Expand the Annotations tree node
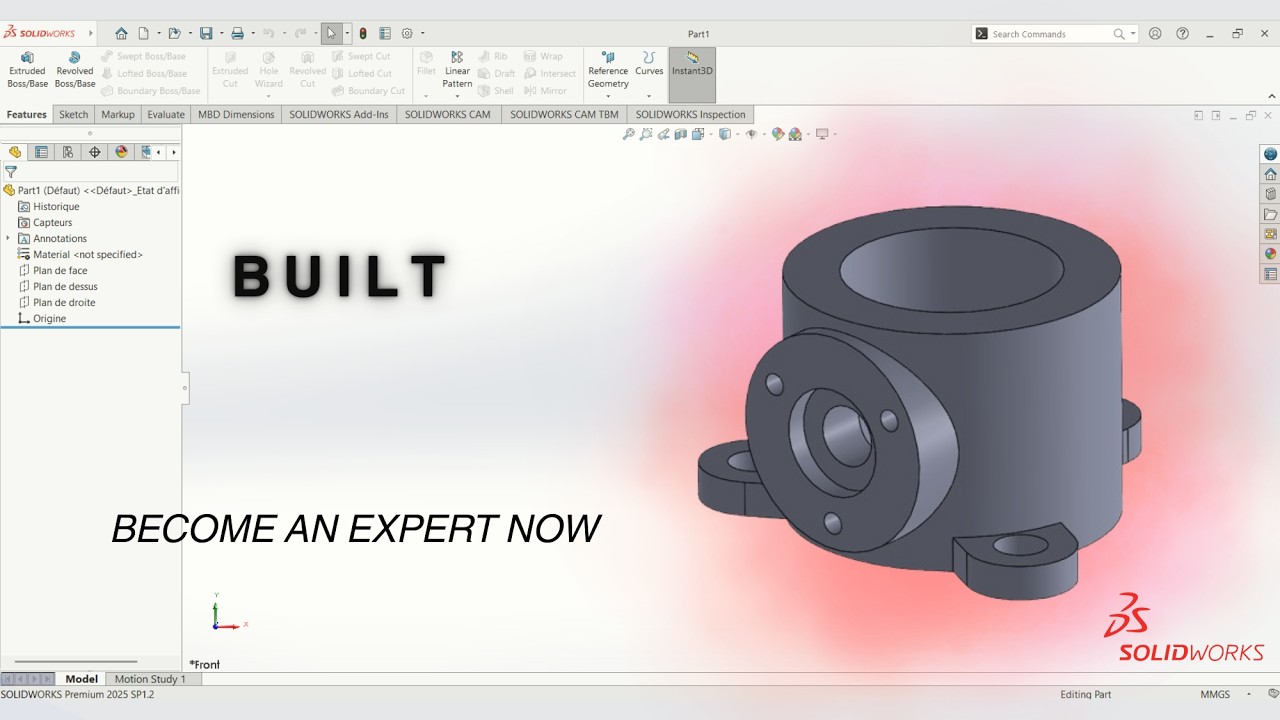The width and height of the screenshot is (1280, 720). tap(8, 238)
